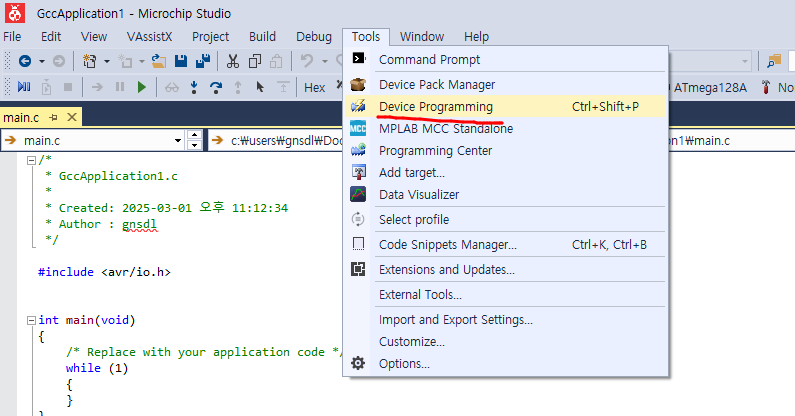Choose External Tools... entry
The height and width of the screenshot is (416, 795).
tap(505, 295)
